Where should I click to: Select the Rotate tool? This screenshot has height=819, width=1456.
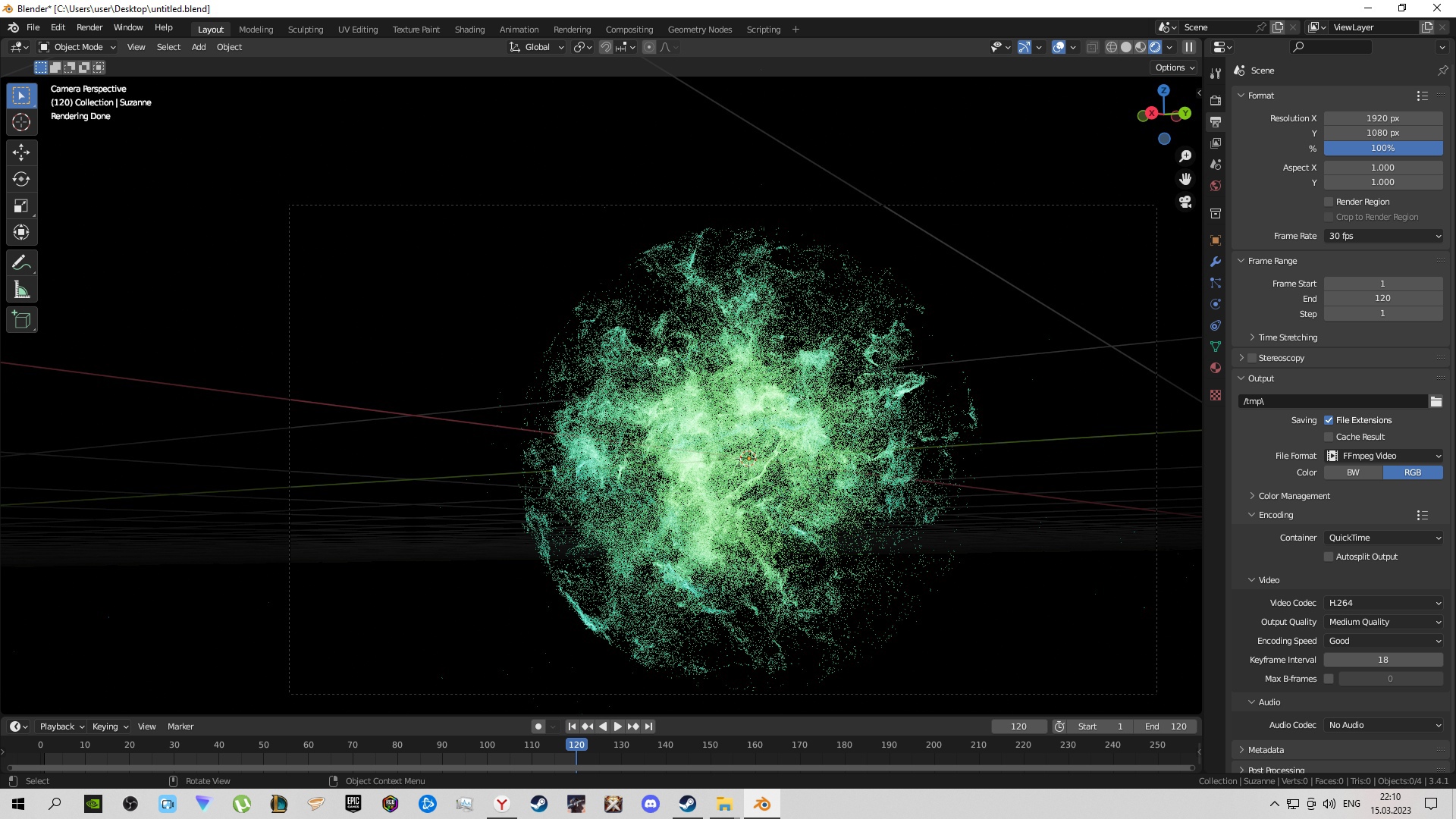pos(21,179)
